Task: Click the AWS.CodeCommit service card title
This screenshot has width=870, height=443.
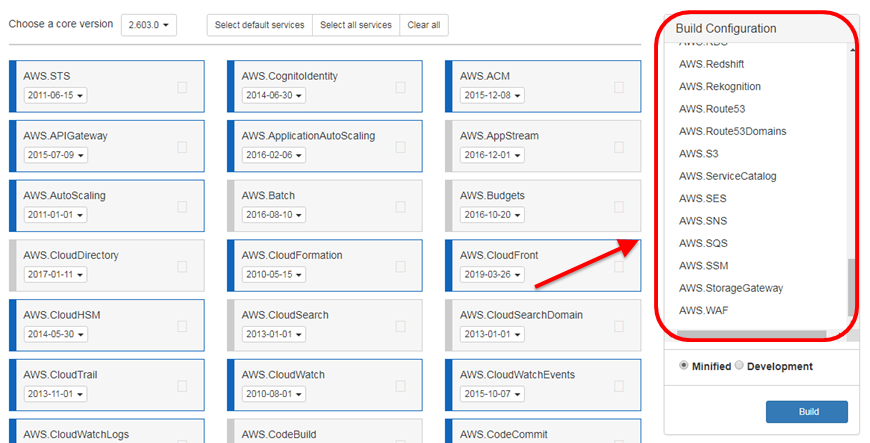Action: (x=503, y=435)
